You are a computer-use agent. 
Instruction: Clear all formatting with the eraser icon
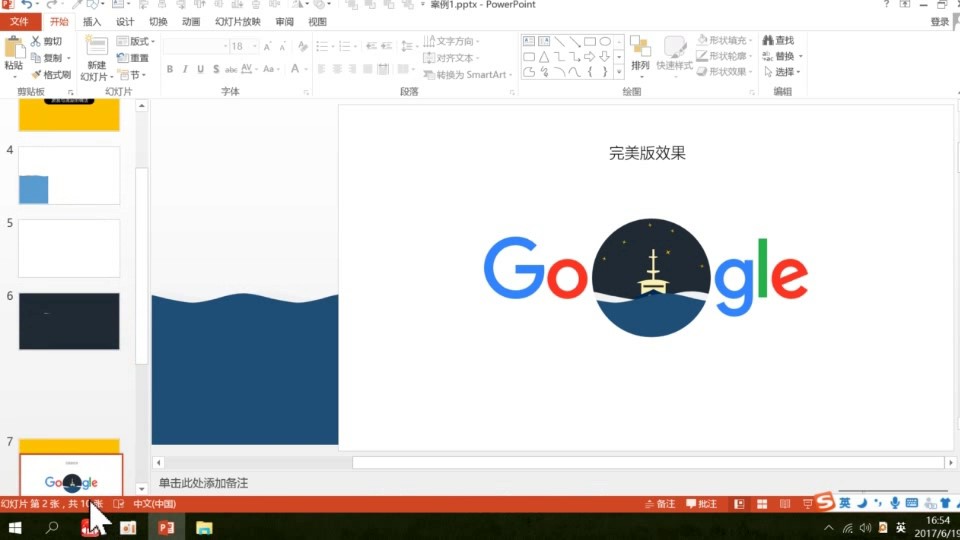(302, 47)
